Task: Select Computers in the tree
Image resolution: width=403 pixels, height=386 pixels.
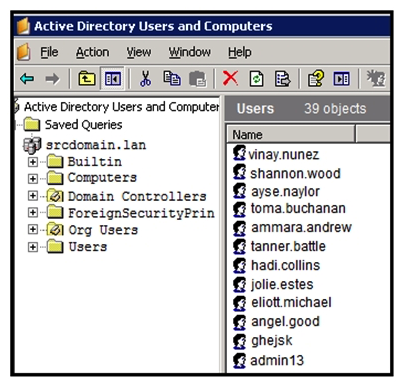Action: (x=102, y=178)
